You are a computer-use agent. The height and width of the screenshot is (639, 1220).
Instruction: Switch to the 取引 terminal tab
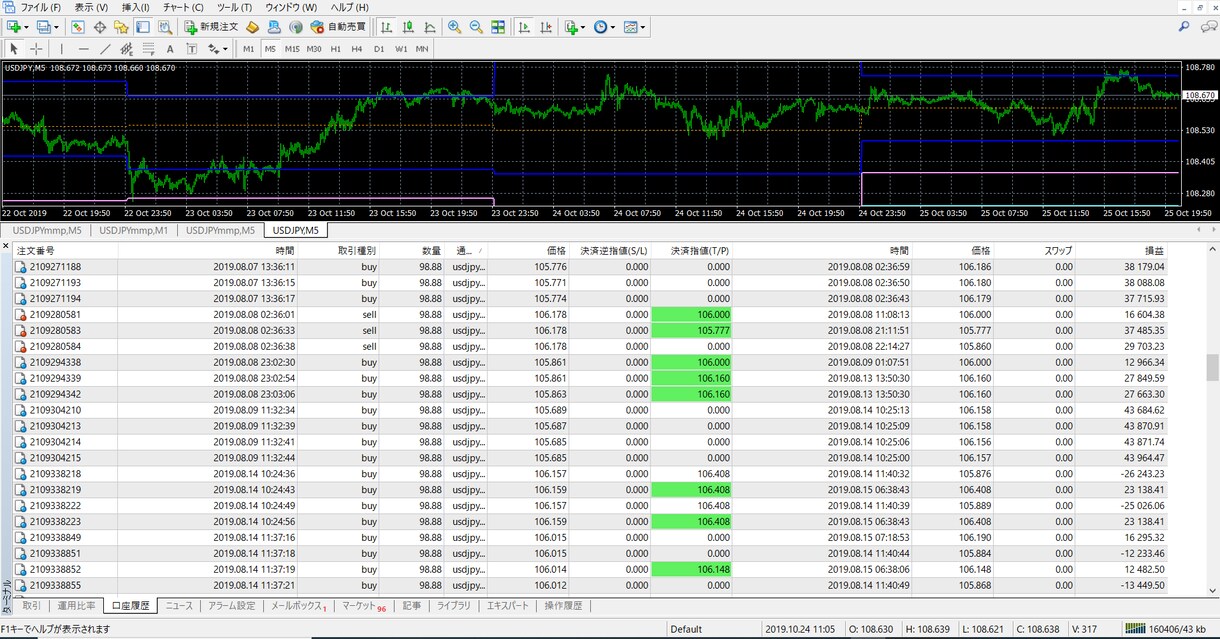coord(31,606)
